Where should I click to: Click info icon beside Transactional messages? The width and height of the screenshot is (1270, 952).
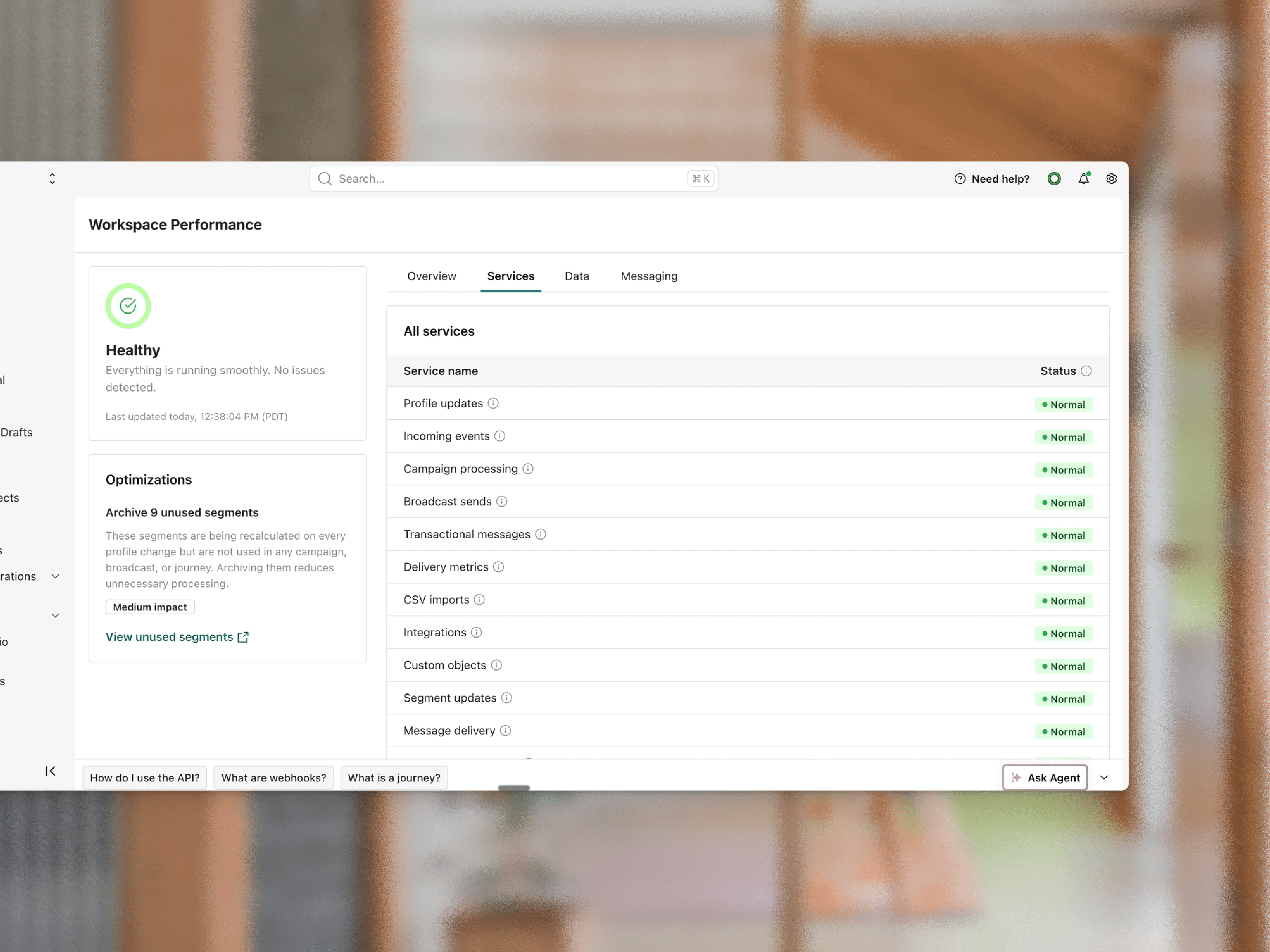click(541, 534)
